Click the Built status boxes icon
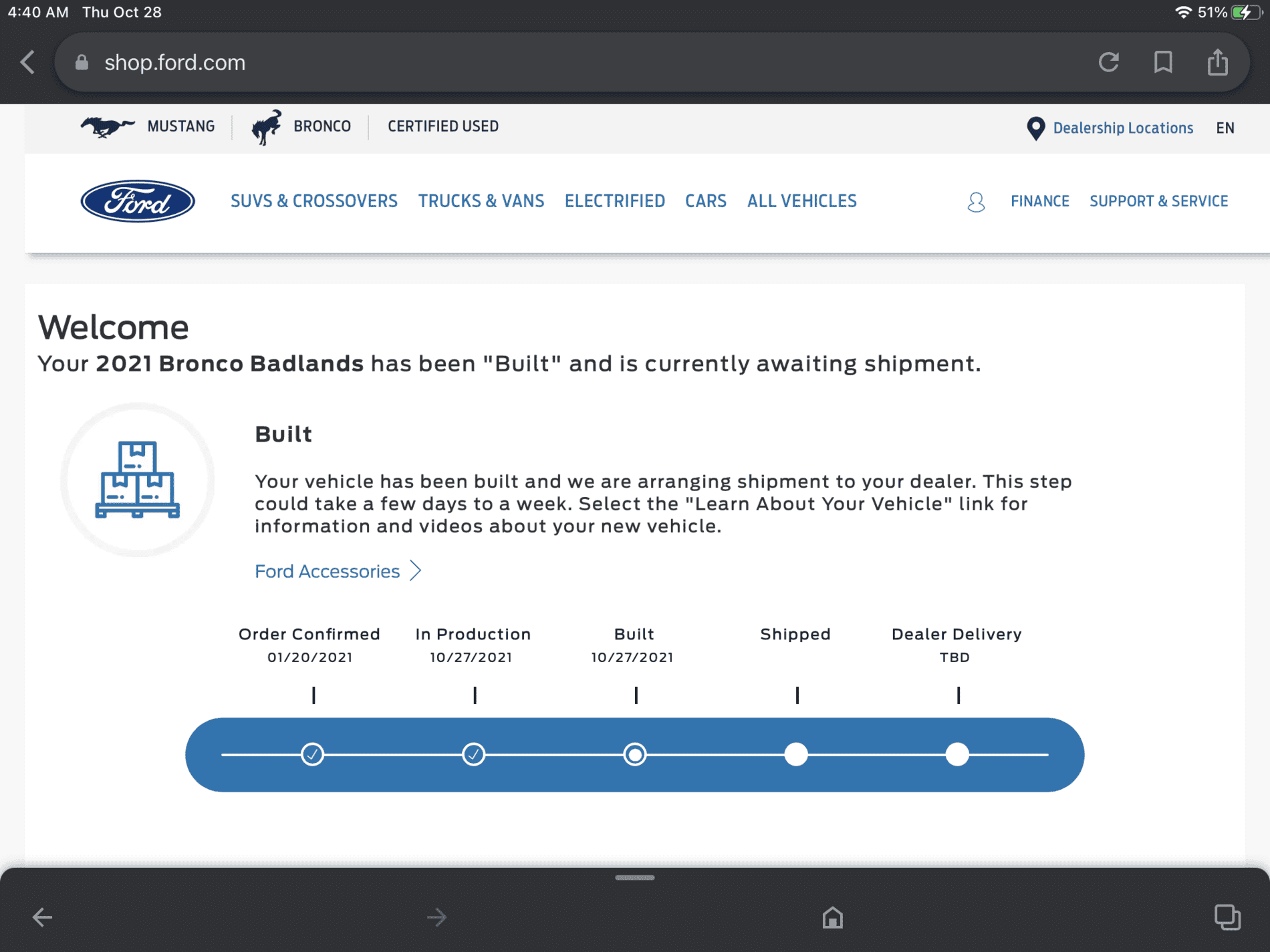 coord(138,480)
